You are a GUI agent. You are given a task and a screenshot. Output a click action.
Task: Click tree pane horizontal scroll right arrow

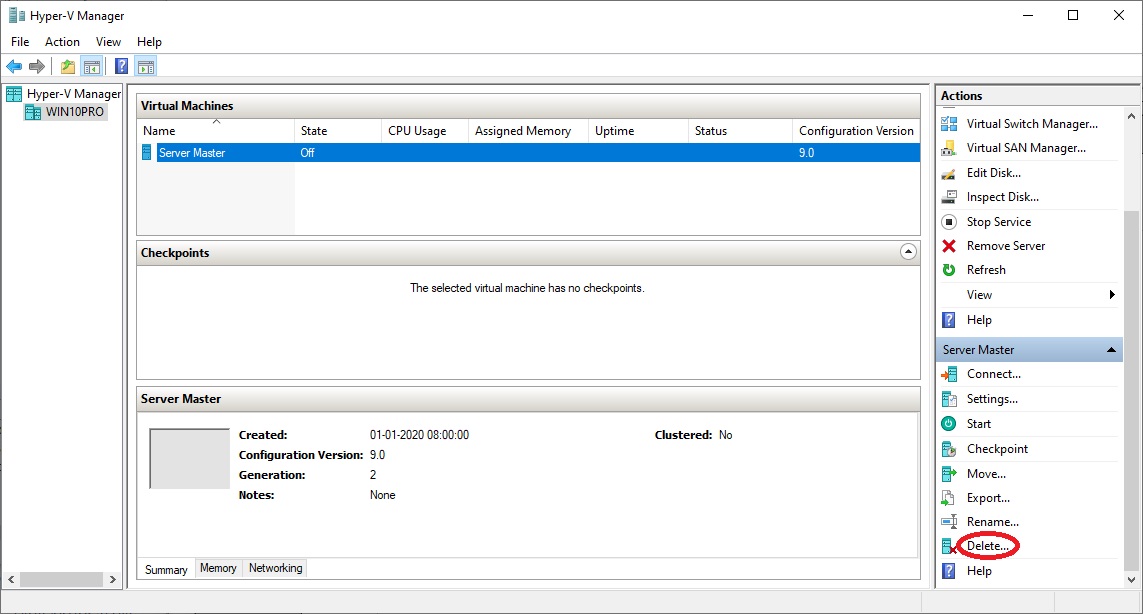point(112,580)
